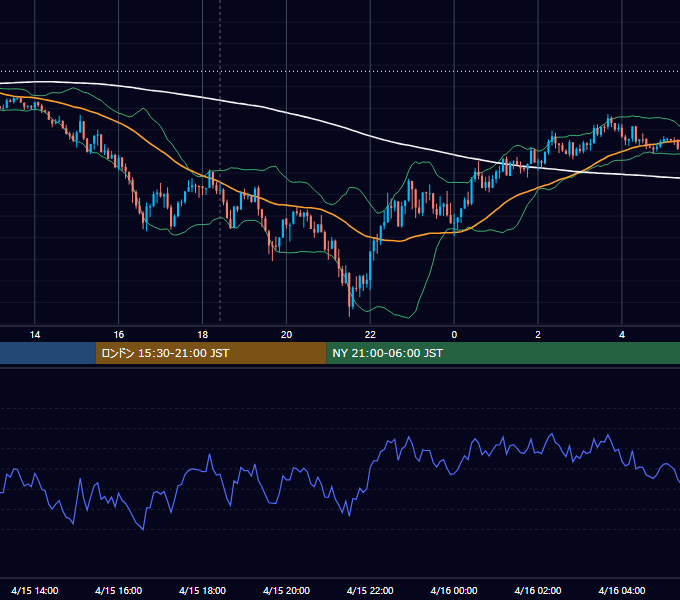Viewport: 680px width, 600px height.
Task: Click the 4 hour label on price chart axis
Action: [622, 335]
